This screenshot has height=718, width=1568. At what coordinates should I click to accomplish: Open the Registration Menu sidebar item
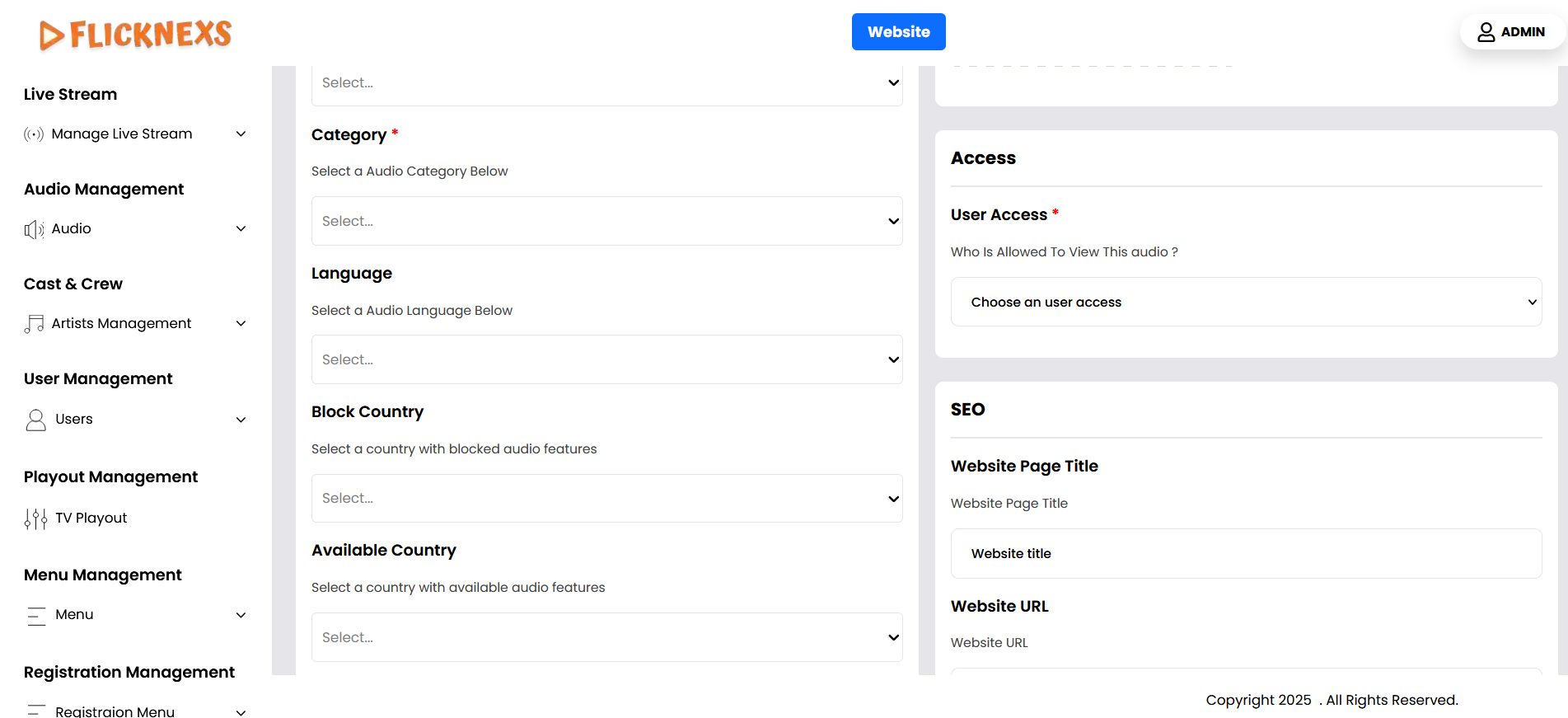tap(115, 711)
